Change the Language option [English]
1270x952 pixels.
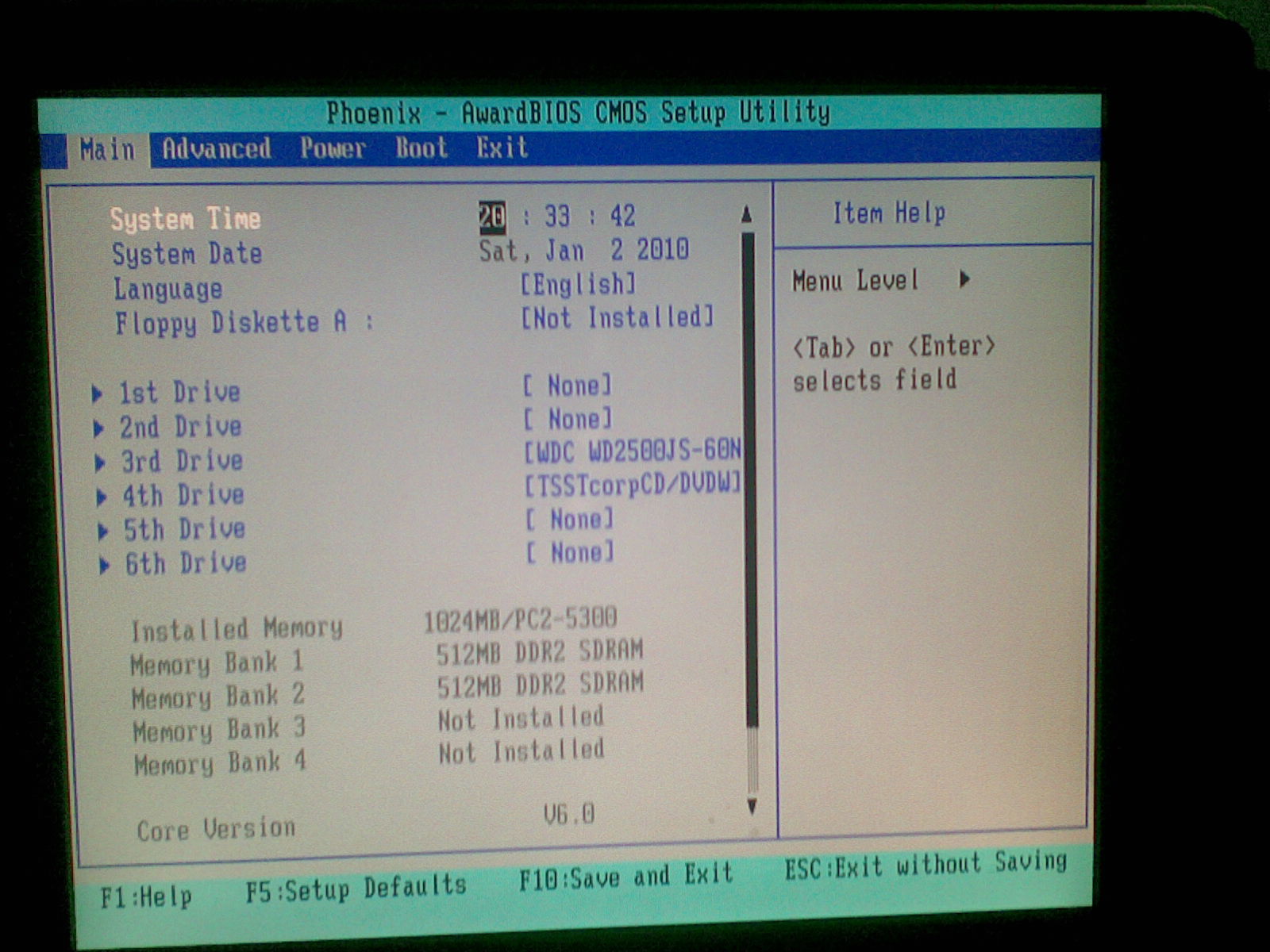[579, 284]
